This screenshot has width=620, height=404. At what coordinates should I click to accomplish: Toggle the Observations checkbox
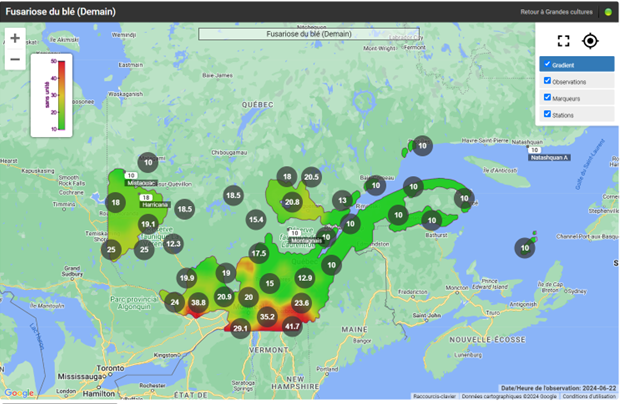pos(546,81)
